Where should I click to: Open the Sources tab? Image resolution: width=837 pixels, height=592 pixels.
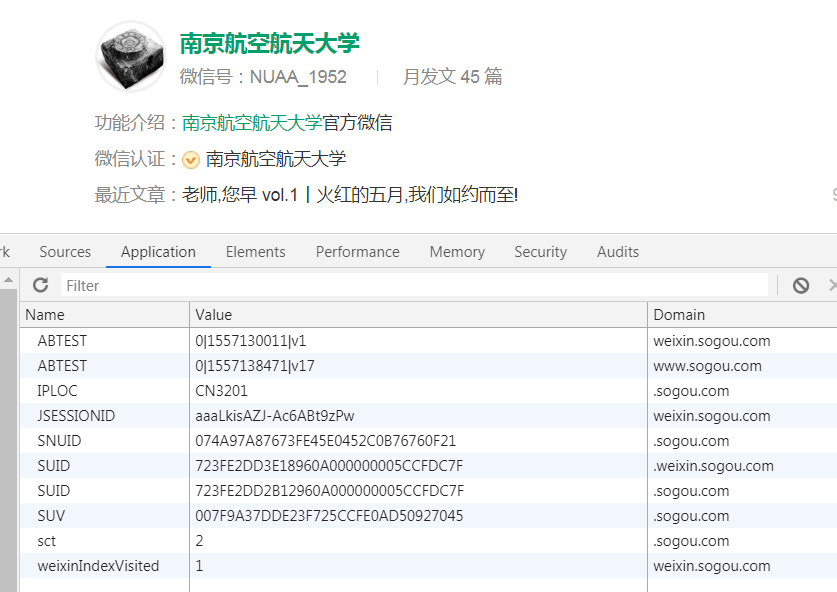65,251
